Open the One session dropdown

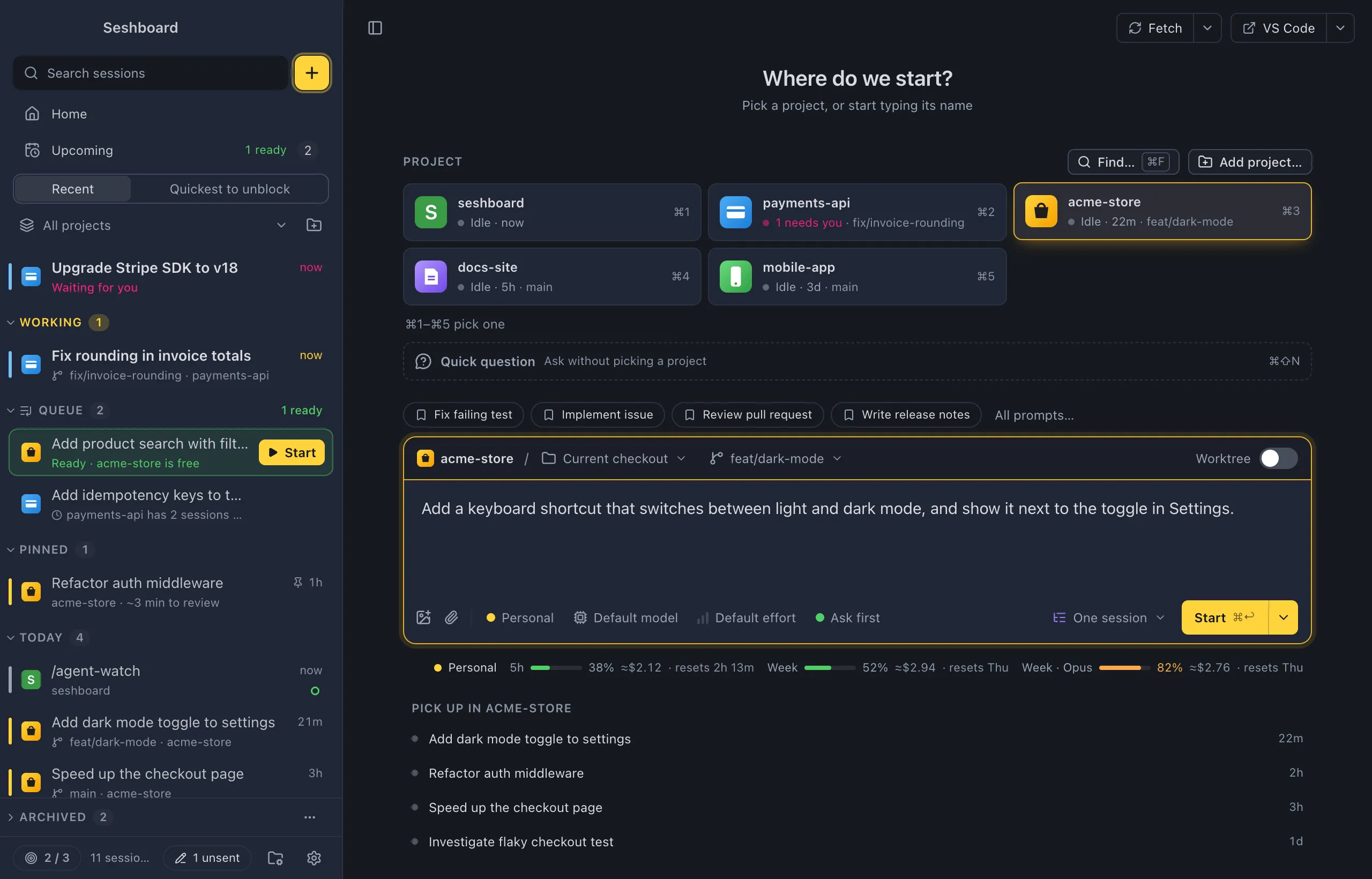click(1108, 617)
